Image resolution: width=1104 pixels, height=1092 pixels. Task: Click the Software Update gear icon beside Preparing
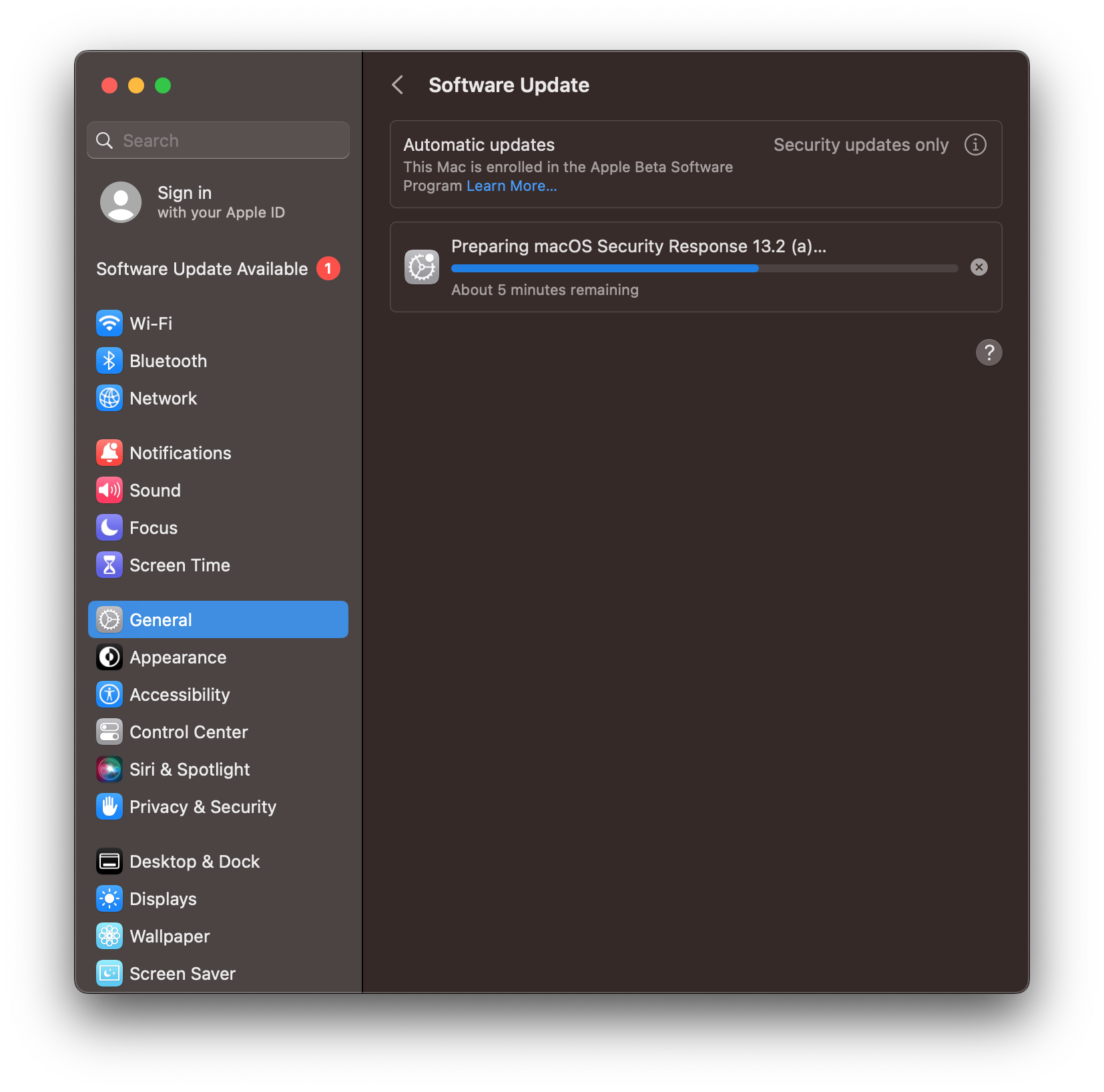coord(422,267)
